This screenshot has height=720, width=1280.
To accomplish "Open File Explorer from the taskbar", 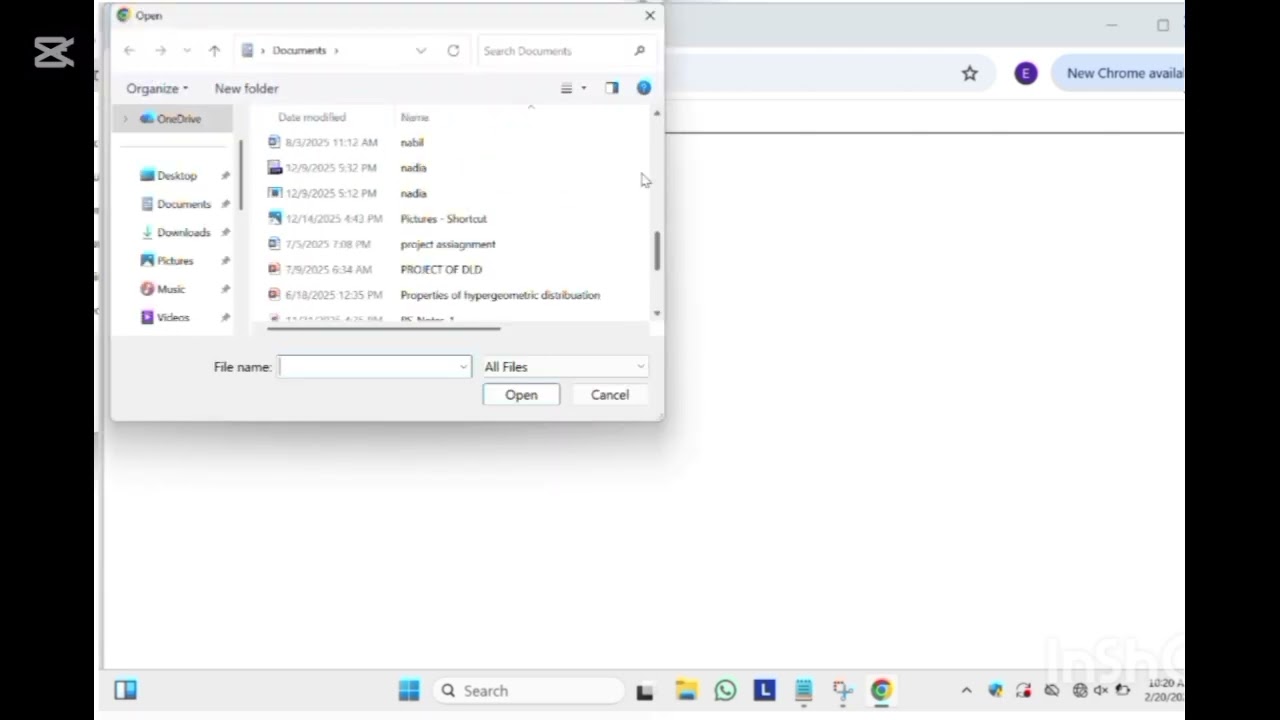I will (x=686, y=690).
